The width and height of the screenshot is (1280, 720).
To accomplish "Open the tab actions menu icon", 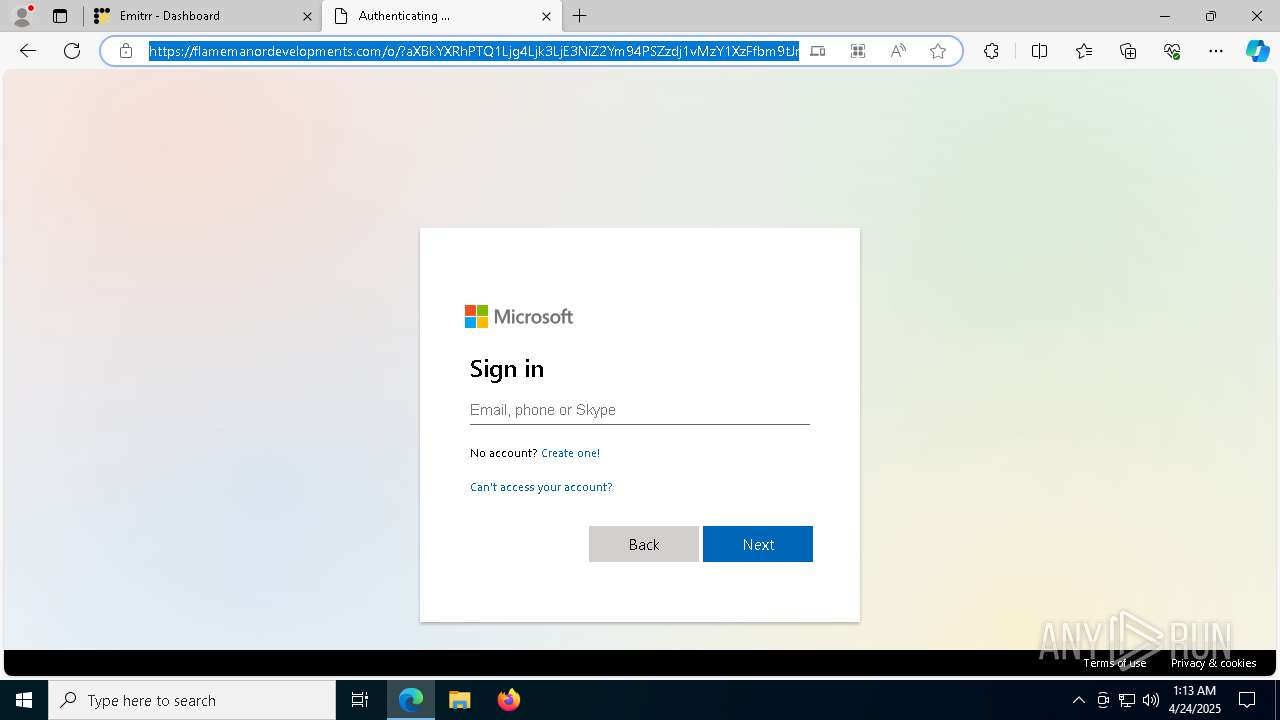I will (x=60, y=16).
